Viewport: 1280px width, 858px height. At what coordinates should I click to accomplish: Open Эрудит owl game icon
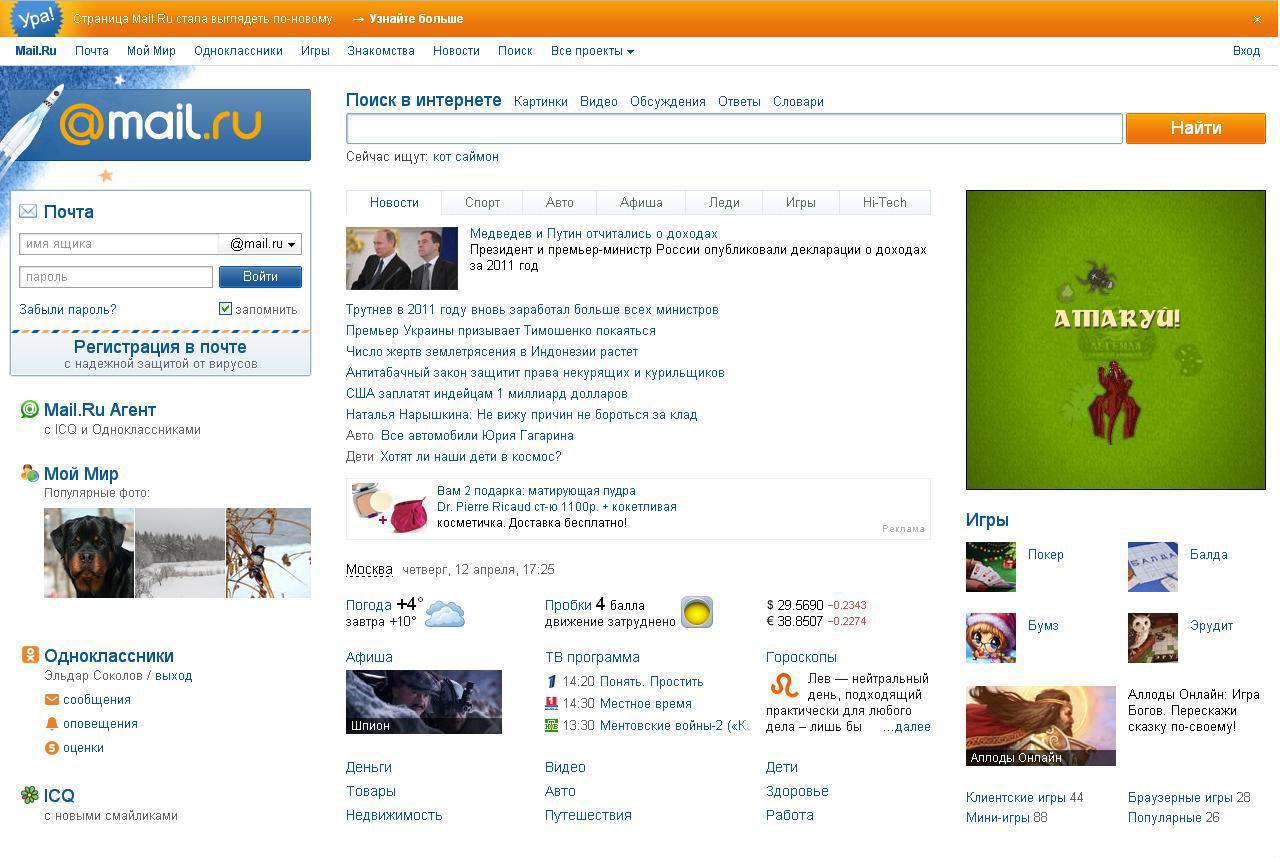[x=1153, y=638]
